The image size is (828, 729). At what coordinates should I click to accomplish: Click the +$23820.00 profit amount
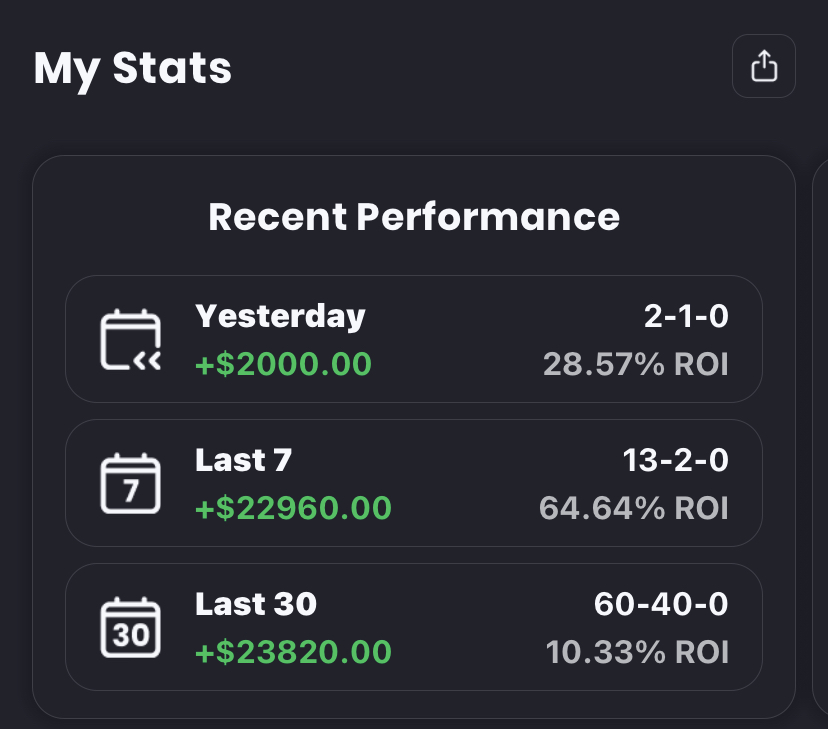pyautogui.click(x=293, y=652)
